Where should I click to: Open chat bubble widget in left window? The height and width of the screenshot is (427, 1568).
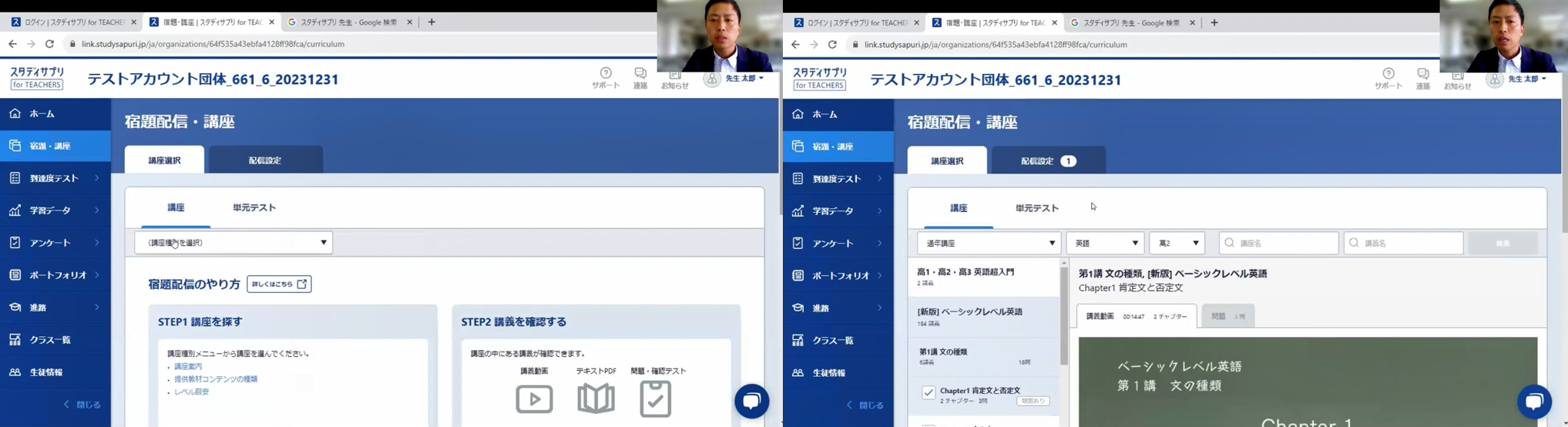[752, 401]
